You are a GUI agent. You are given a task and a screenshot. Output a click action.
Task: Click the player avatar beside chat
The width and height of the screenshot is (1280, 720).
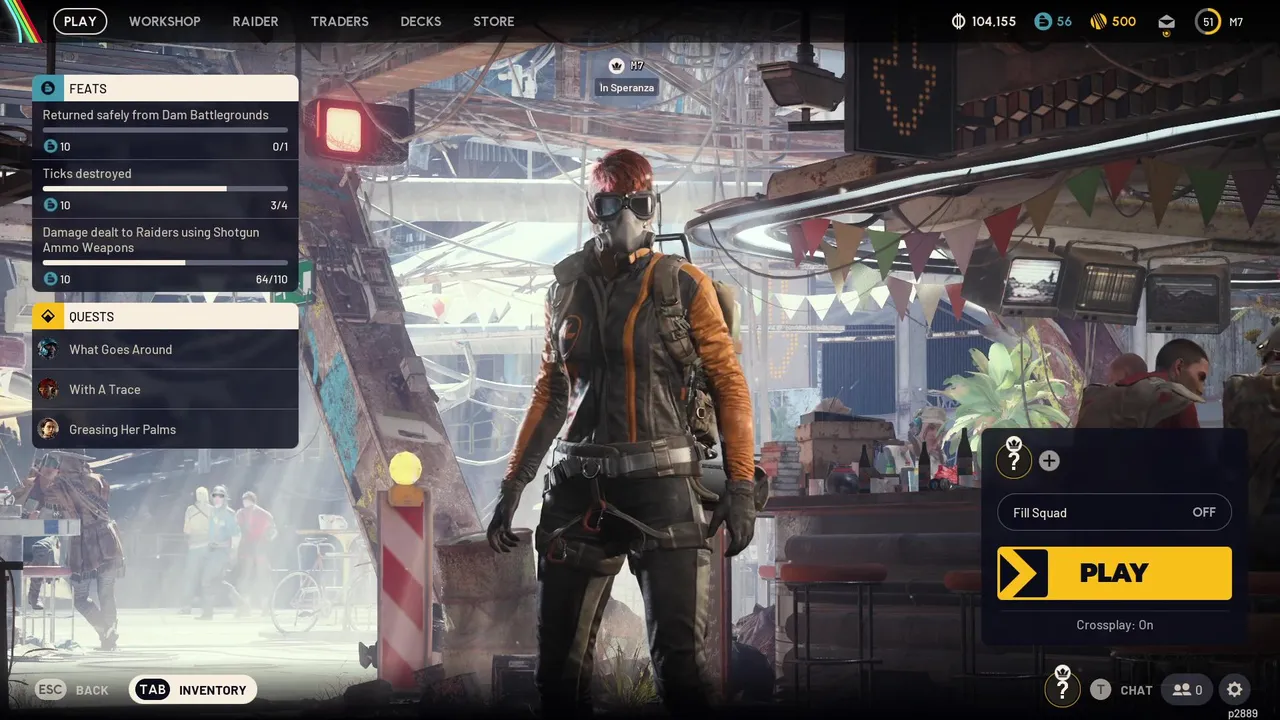[x=1062, y=688]
